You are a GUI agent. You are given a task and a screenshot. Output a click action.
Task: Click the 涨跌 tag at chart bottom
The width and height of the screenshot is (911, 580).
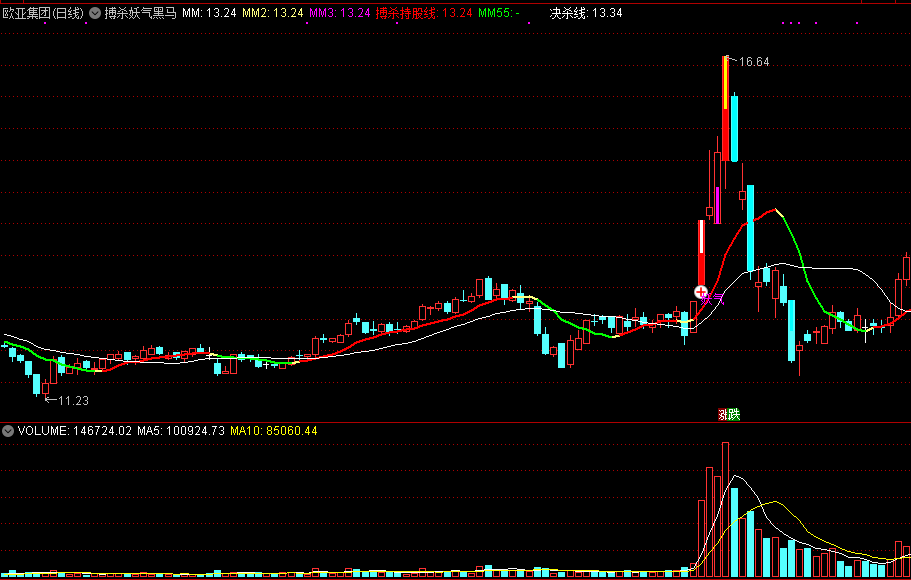pyautogui.click(x=729, y=414)
